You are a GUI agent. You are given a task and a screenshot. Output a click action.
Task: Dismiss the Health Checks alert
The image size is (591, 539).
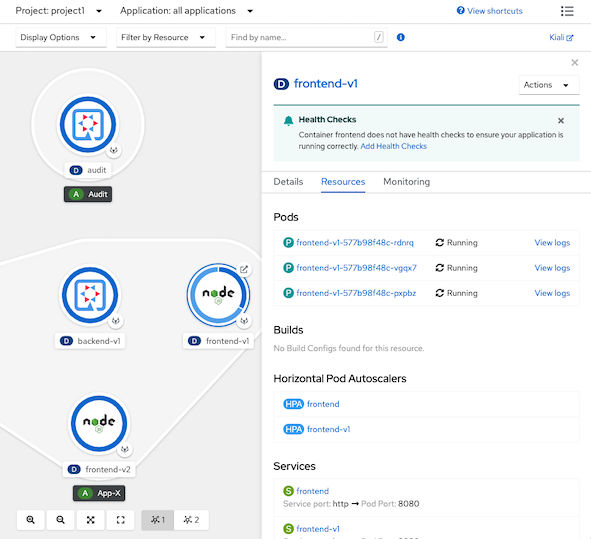[561, 121]
